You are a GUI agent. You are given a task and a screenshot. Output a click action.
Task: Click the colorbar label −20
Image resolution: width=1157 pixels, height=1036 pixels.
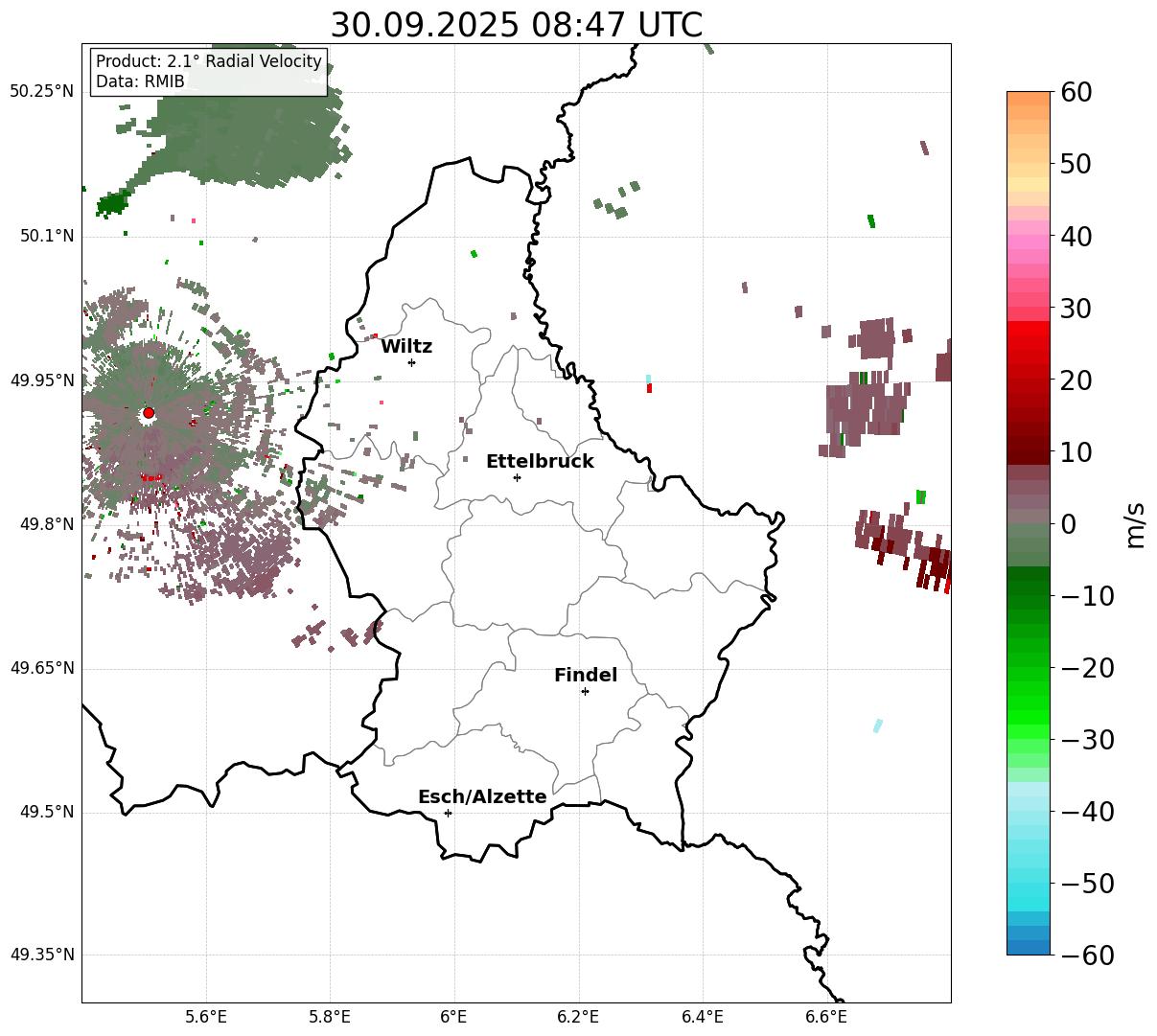pos(1087,668)
